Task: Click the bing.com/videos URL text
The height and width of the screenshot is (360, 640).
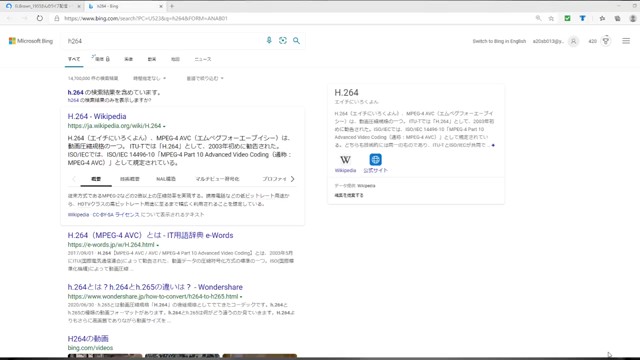Action: coord(90,348)
